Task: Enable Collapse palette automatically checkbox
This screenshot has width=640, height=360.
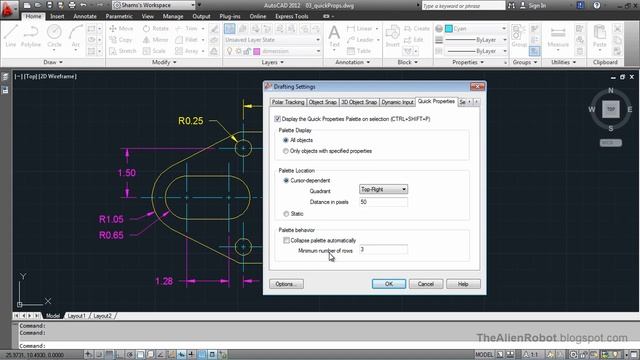Action: click(x=286, y=240)
